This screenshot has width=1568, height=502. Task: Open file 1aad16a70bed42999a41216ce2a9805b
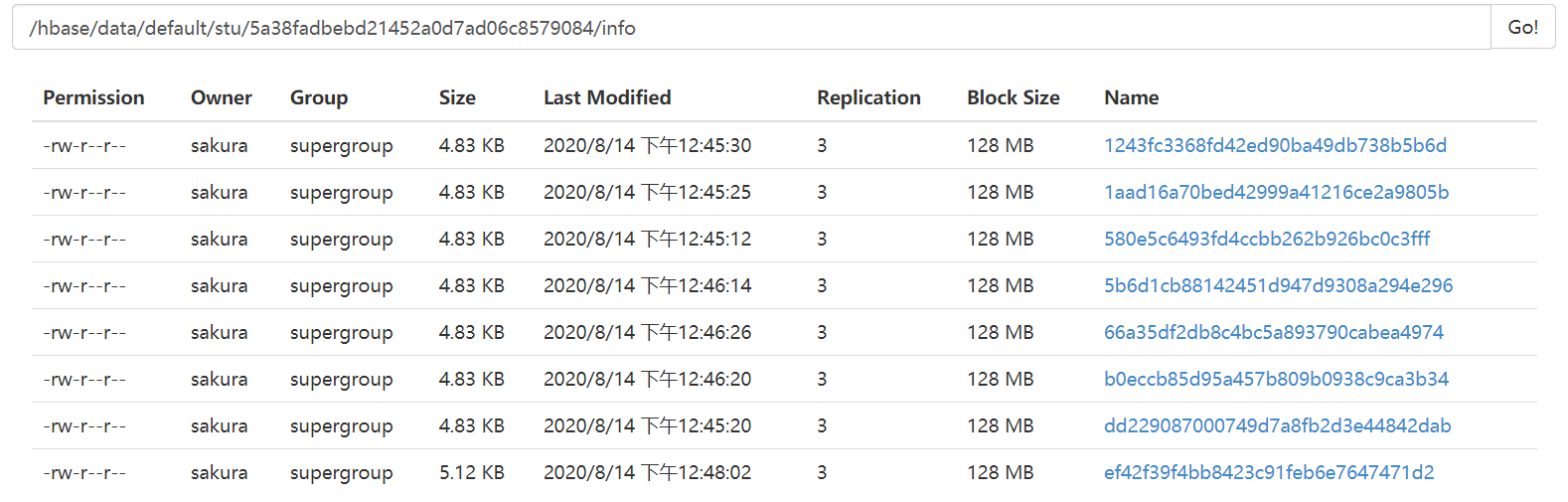tap(1276, 192)
